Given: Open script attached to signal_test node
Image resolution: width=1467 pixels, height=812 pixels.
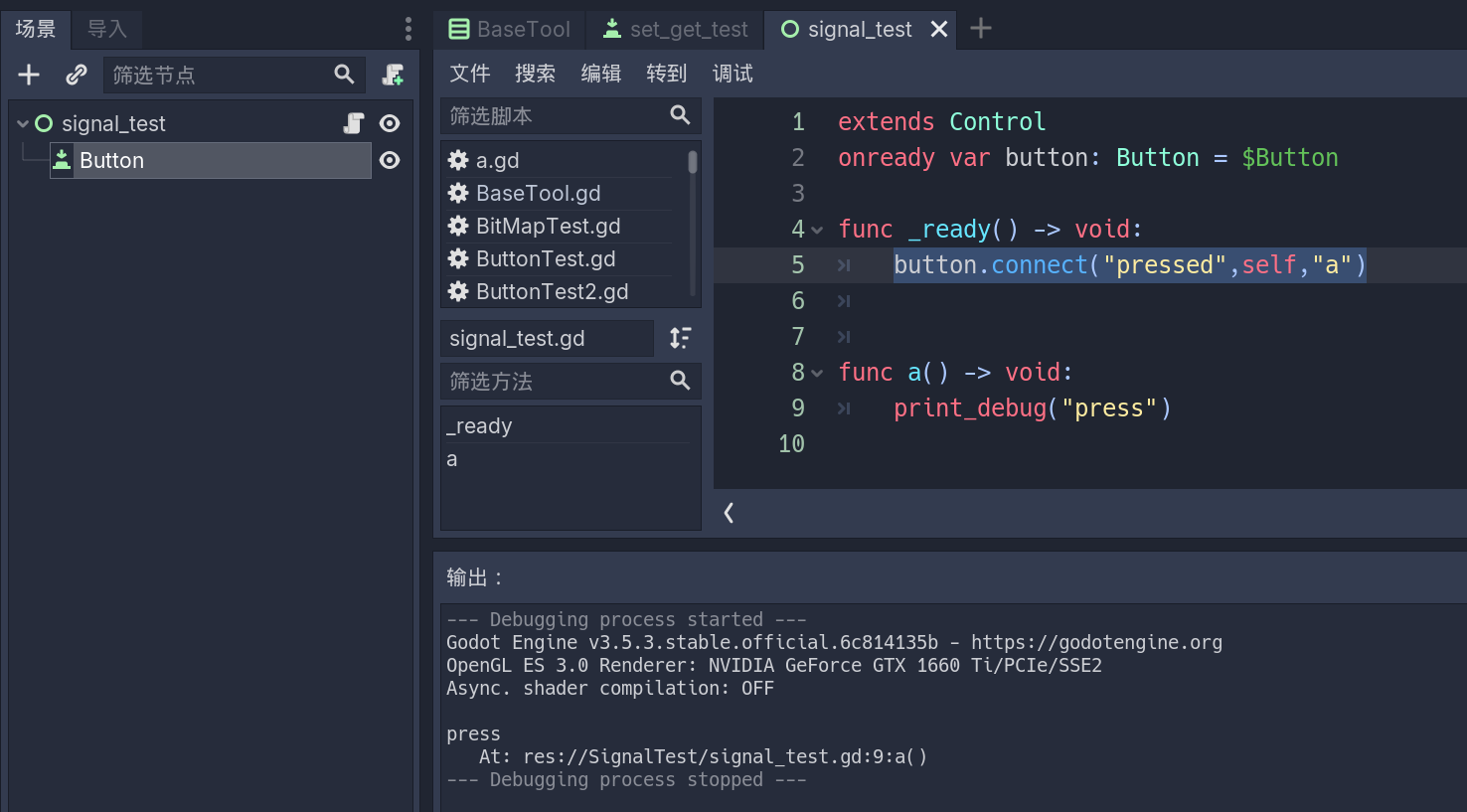Looking at the screenshot, I should coord(354,123).
